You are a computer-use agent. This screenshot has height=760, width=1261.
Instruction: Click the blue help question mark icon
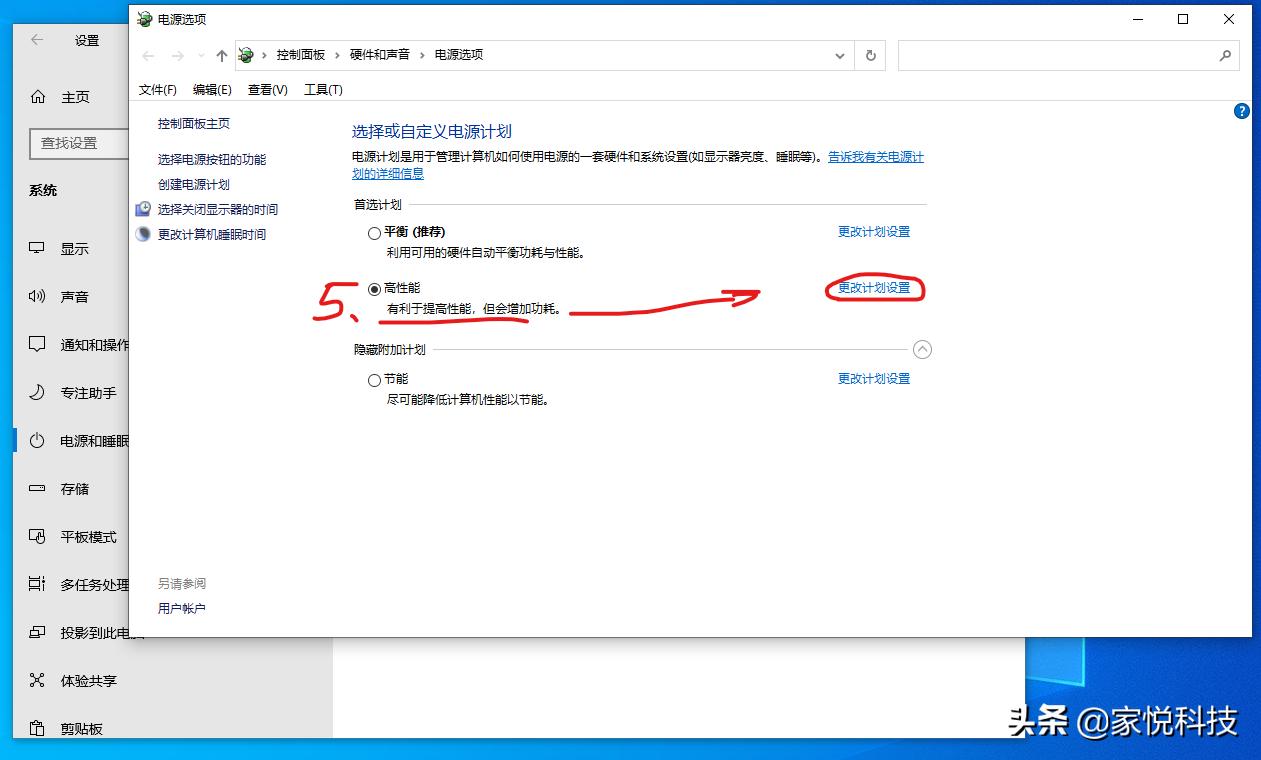[1242, 111]
